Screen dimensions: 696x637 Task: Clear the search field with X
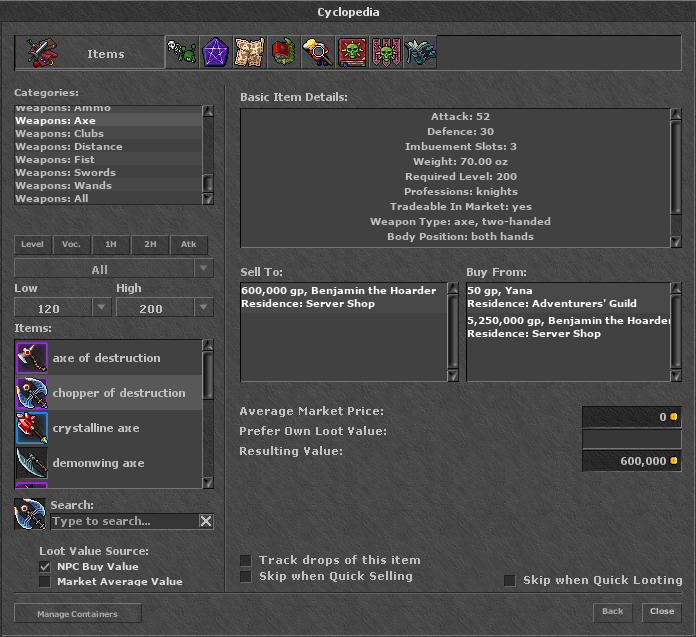click(x=206, y=521)
